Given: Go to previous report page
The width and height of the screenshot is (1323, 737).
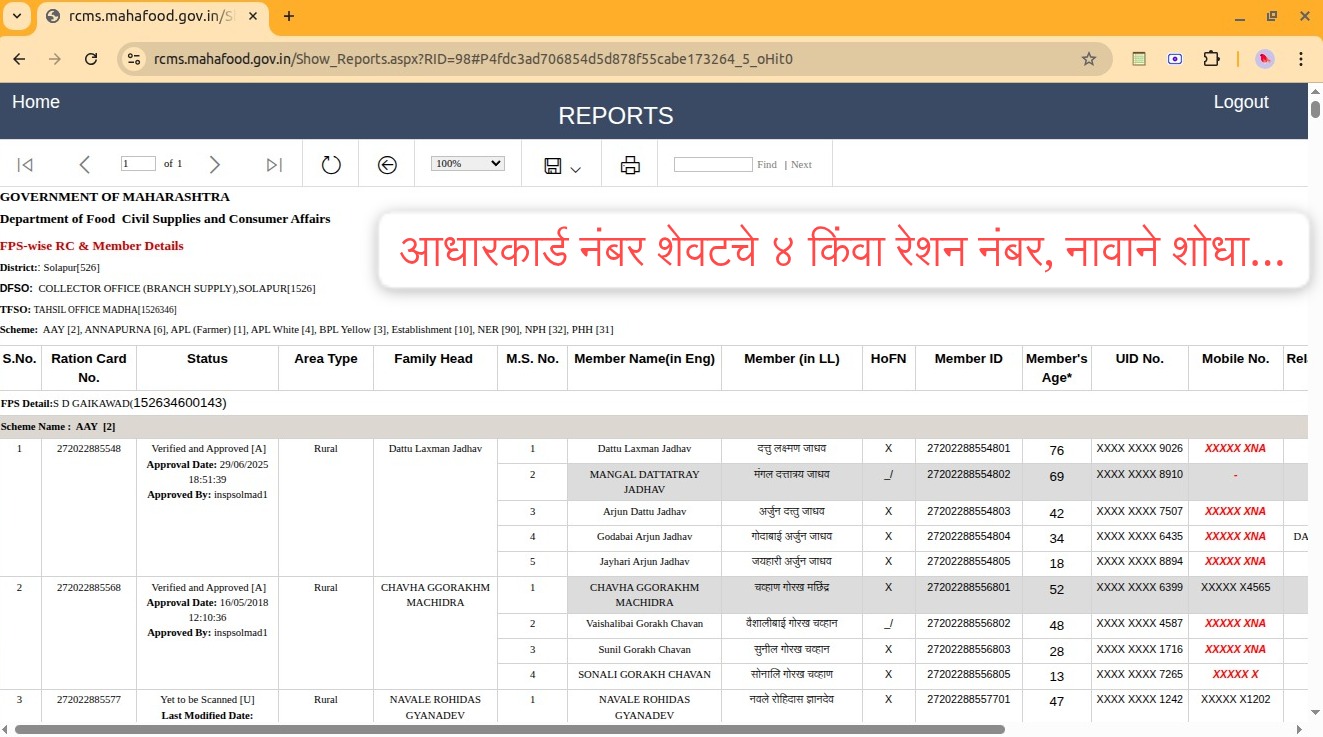Looking at the screenshot, I should point(85,165).
